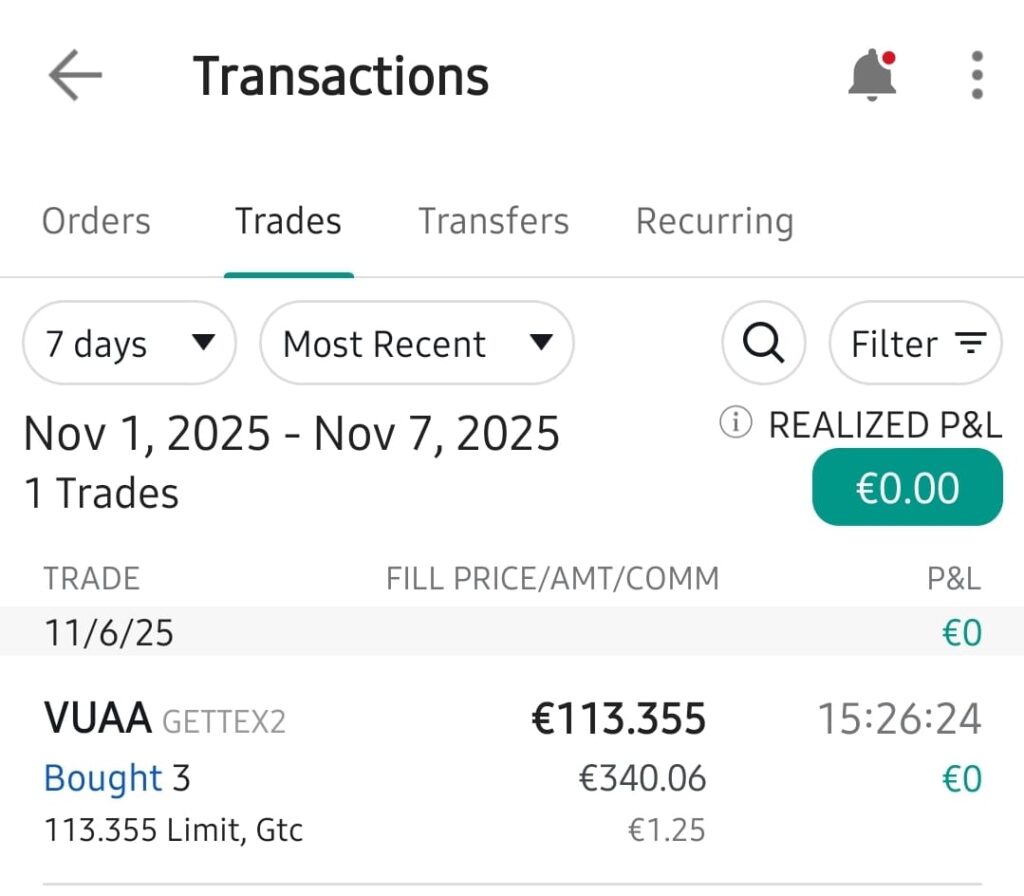
Task: Expand the 7 days period dropdown
Action: 129,344
